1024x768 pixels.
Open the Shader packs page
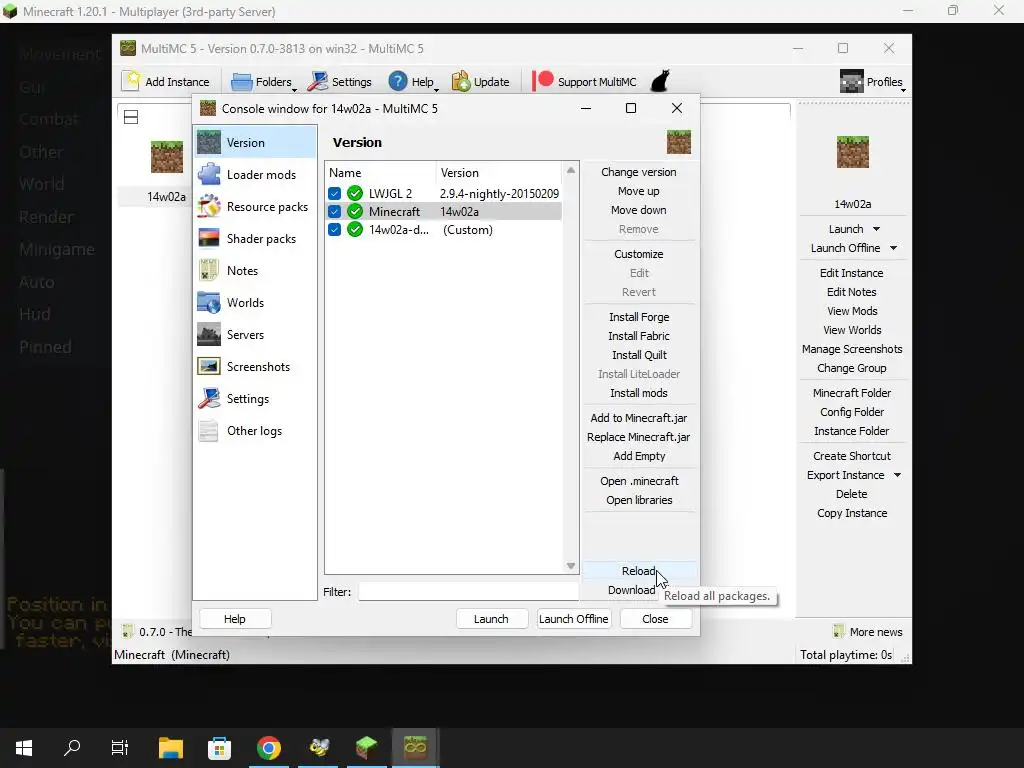(x=255, y=238)
